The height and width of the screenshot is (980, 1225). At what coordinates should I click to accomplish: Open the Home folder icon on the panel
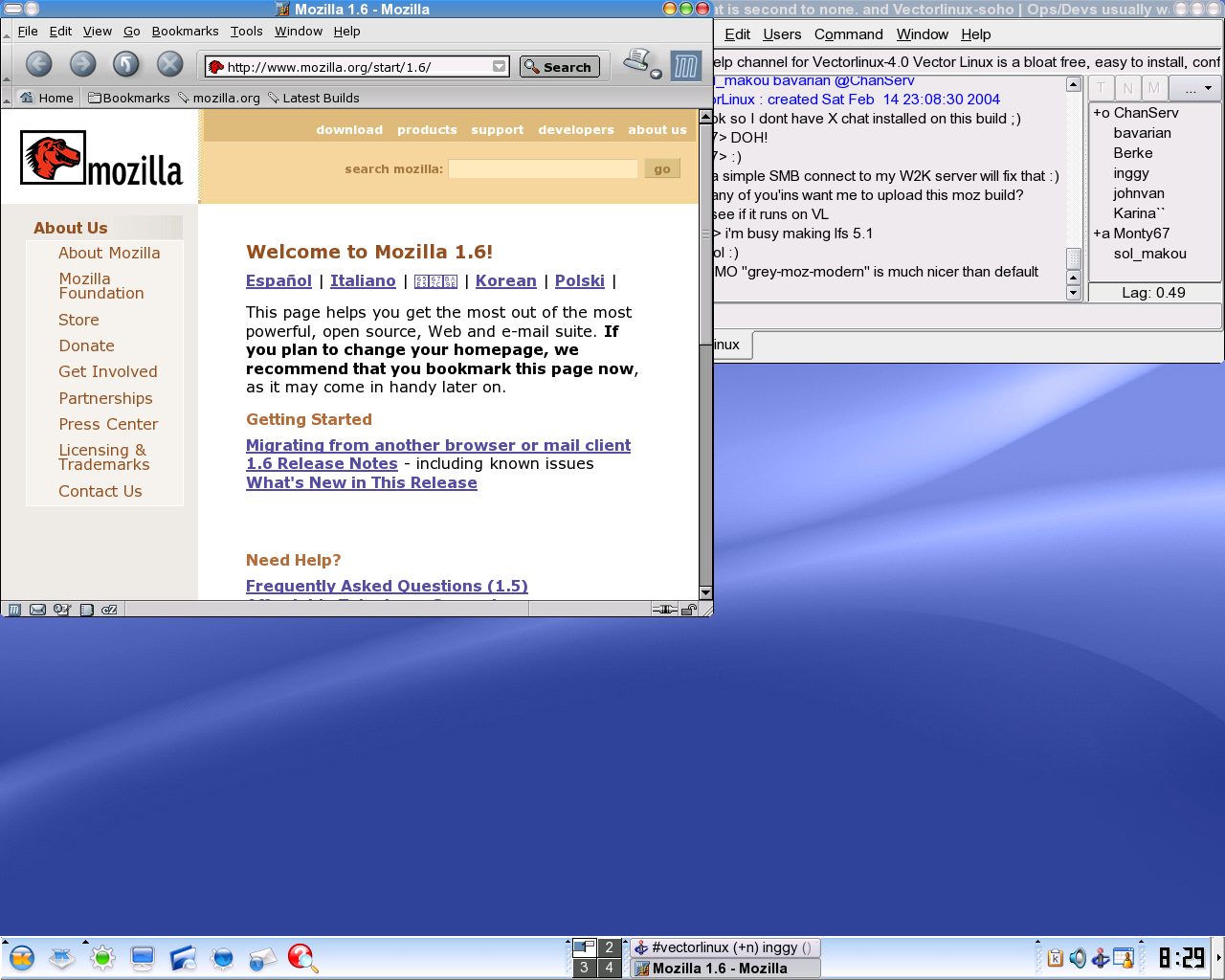click(x=183, y=958)
